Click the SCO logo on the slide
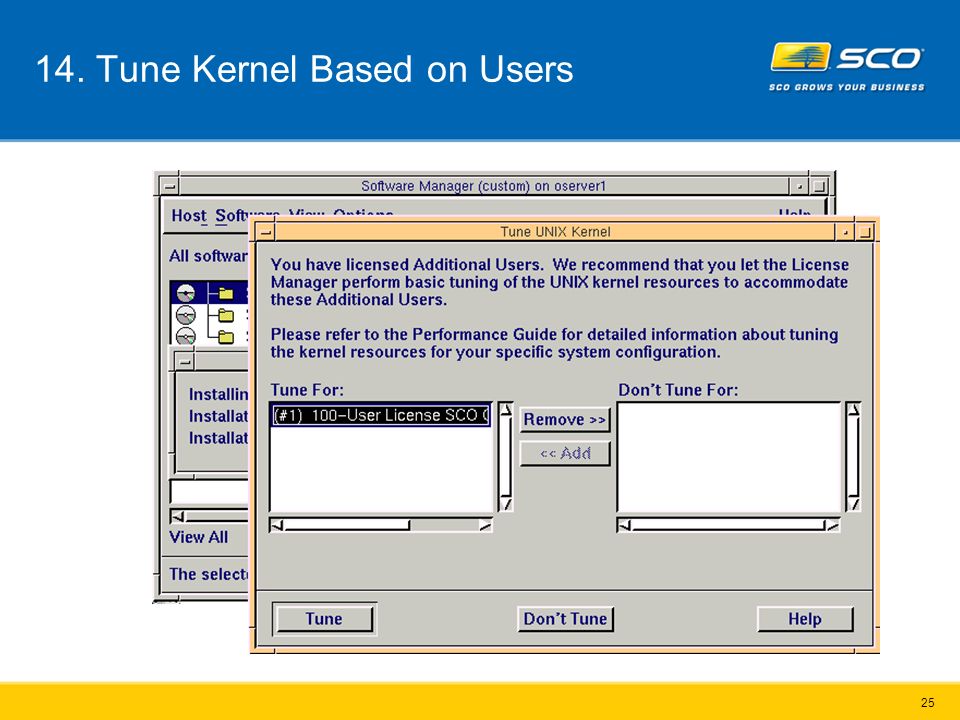The width and height of the screenshot is (960, 720). (847, 66)
